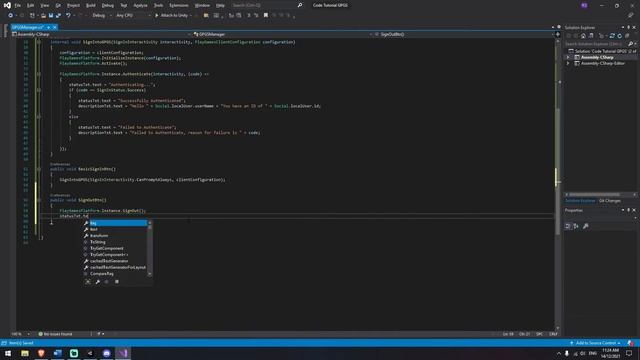Screen dimensions: 640x360
Task: Open the Debug configuration dropdown
Action: pyautogui.click(x=101, y=16)
